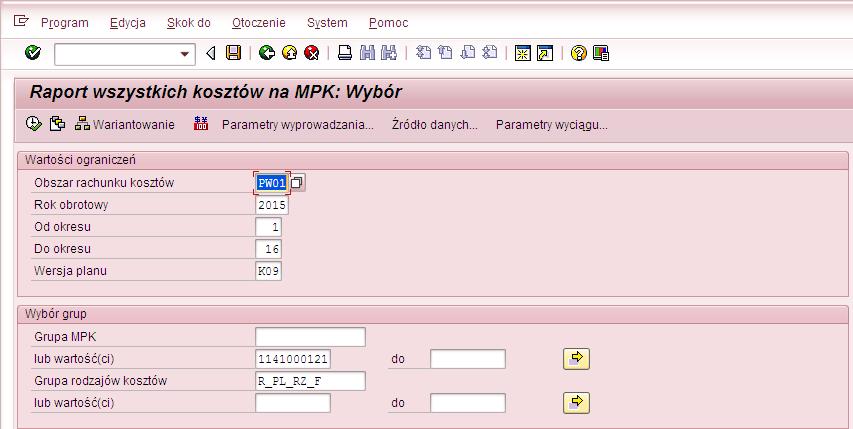The height and width of the screenshot is (429, 853).
Task: Open Parametry wyprowadzania settings
Action: (x=298, y=125)
